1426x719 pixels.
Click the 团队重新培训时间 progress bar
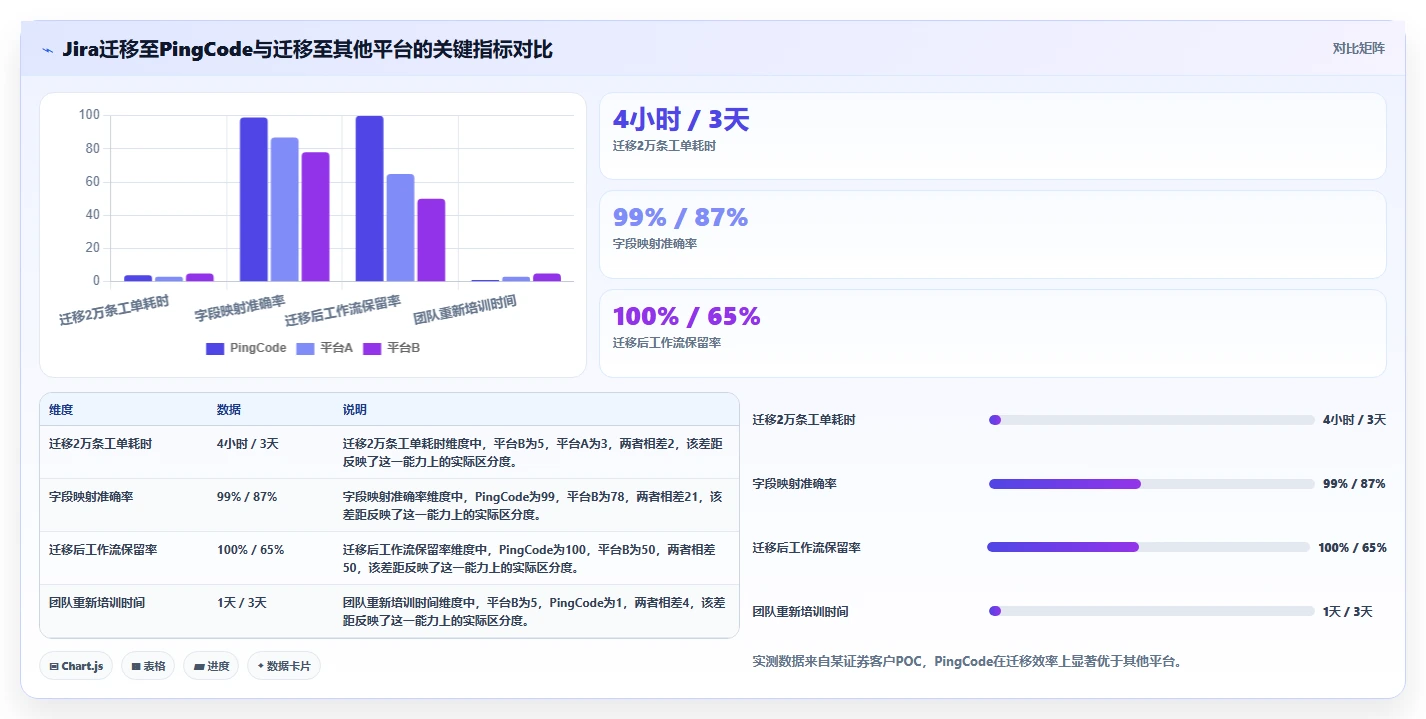1151,611
